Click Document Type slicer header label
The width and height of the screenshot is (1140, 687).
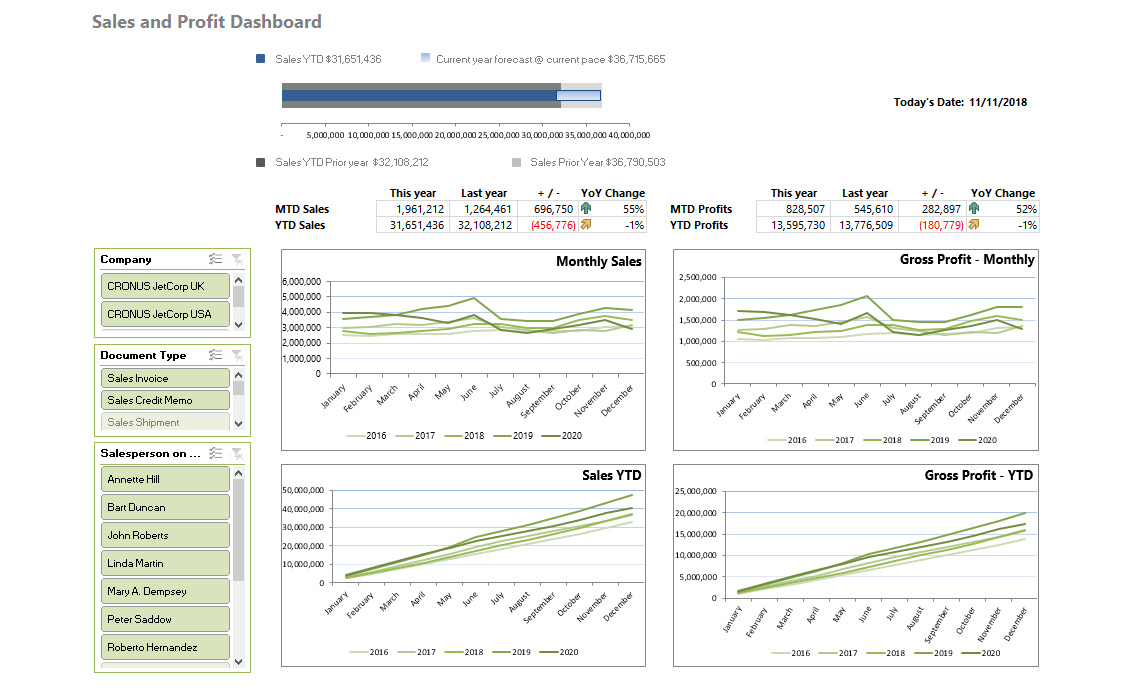pos(143,355)
